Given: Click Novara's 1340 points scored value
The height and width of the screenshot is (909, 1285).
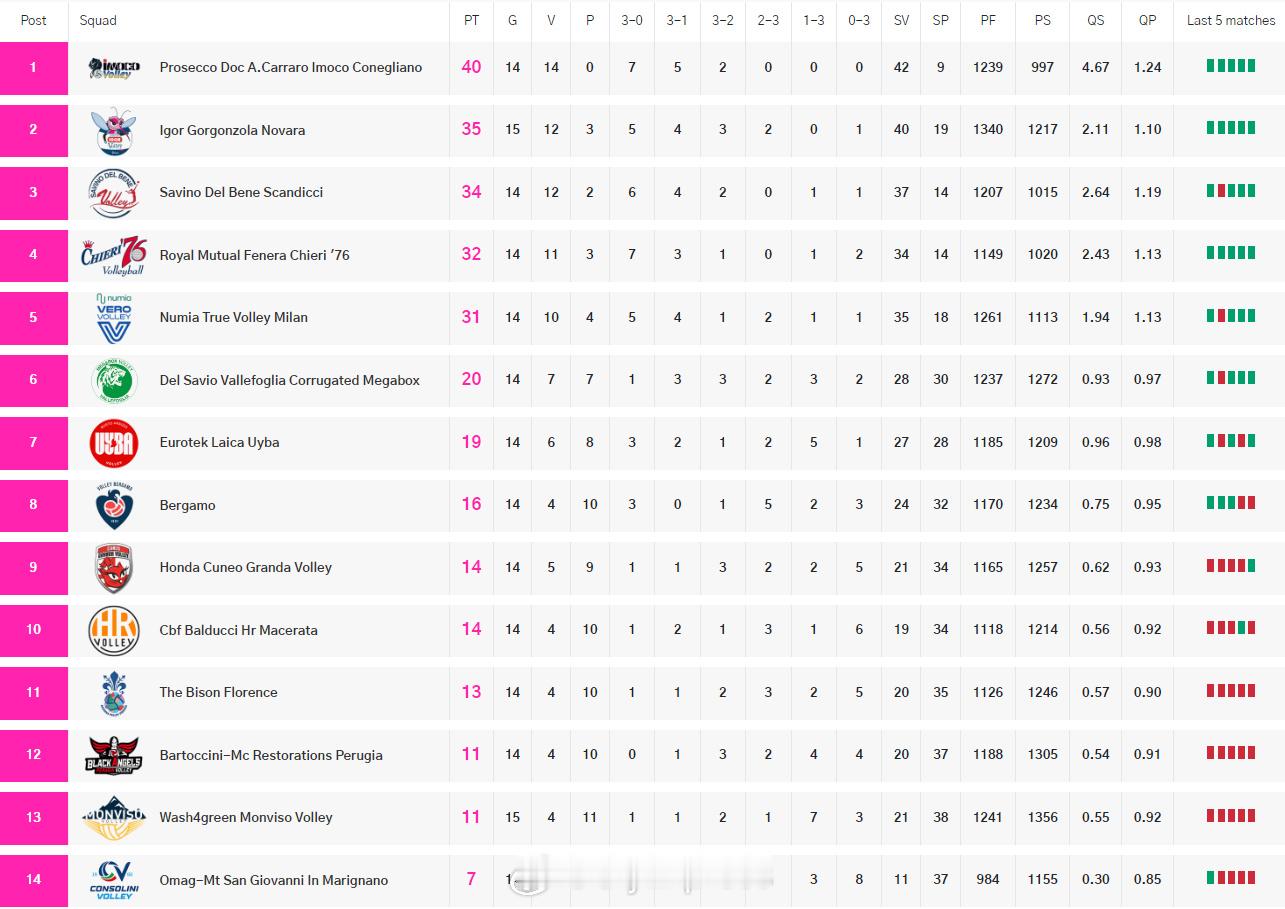Looking at the screenshot, I should pyautogui.click(x=988, y=130).
